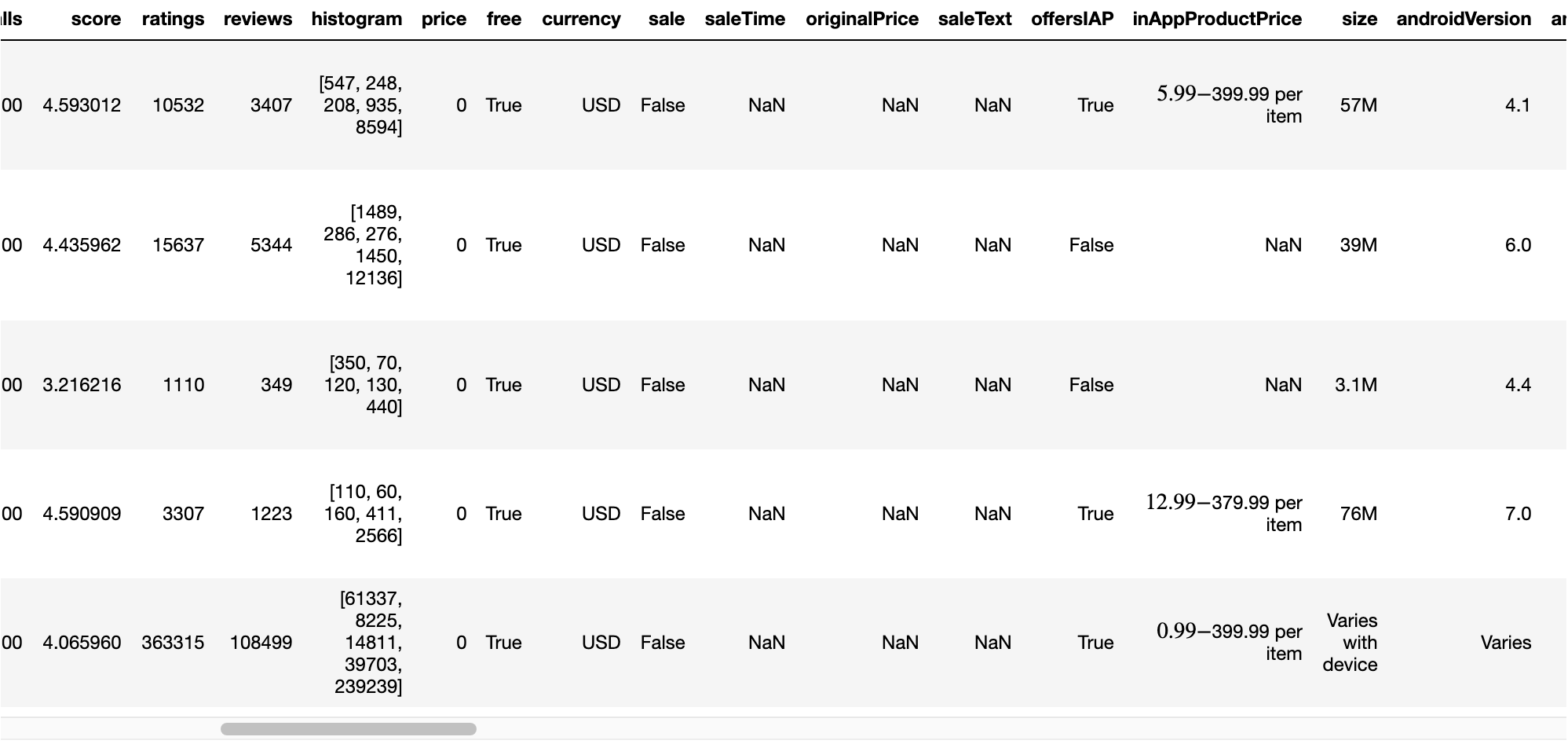Click the size column header
The height and width of the screenshot is (744, 1568).
pyautogui.click(x=1359, y=19)
